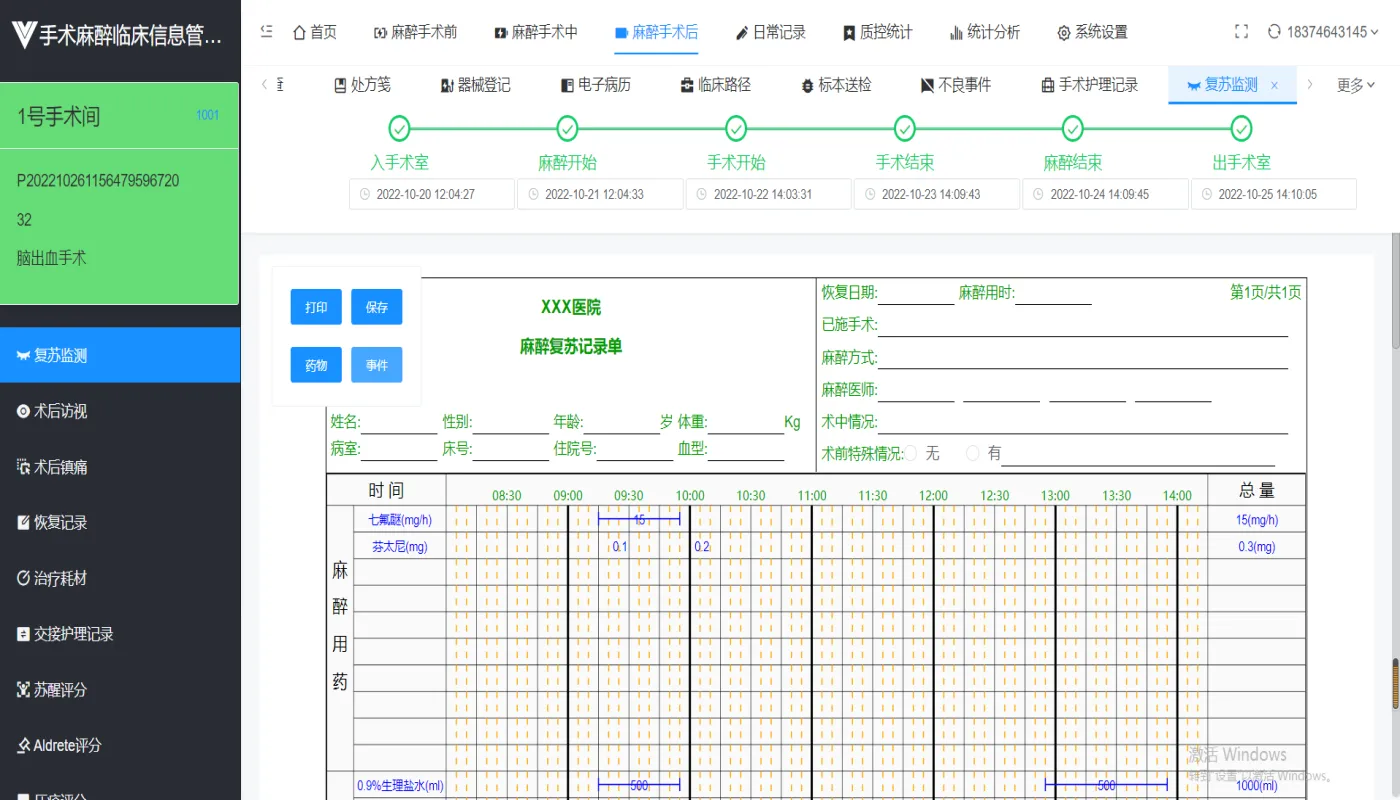Click the Aldrete评分 sidebar icon
Screen dimensions: 1400x800
(x=23, y=745)
